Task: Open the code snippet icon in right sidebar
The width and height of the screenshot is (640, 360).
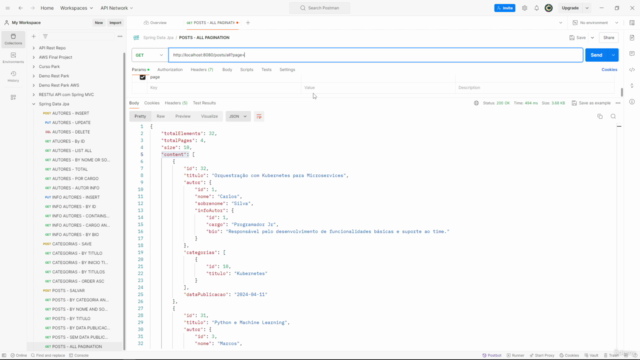Action: pos(632,70)
